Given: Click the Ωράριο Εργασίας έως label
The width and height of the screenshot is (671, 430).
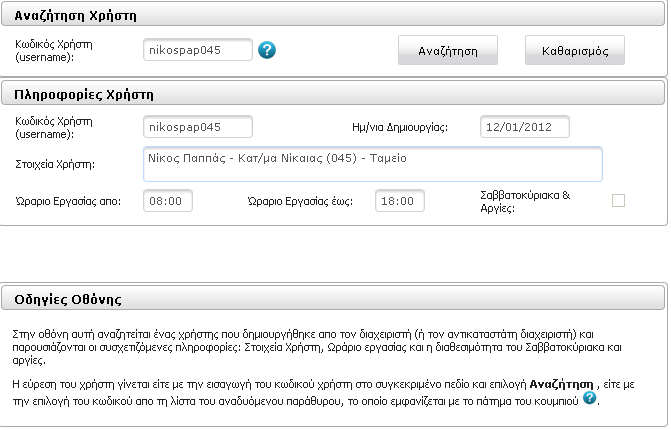Looking at the screenshot, I should point(300,201).
